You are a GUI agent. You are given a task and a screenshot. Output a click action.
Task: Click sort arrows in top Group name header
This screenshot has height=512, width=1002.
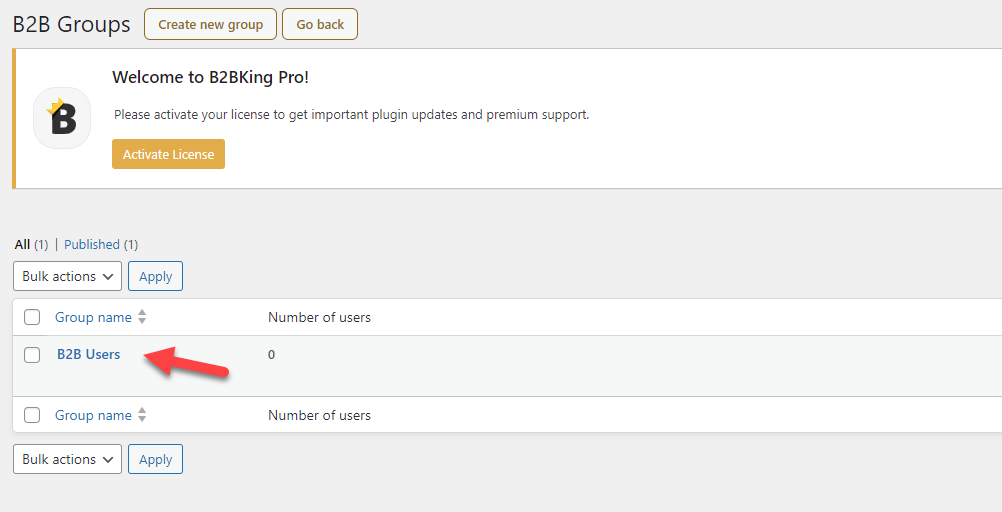pyautogui.click(x=142, y=316)
